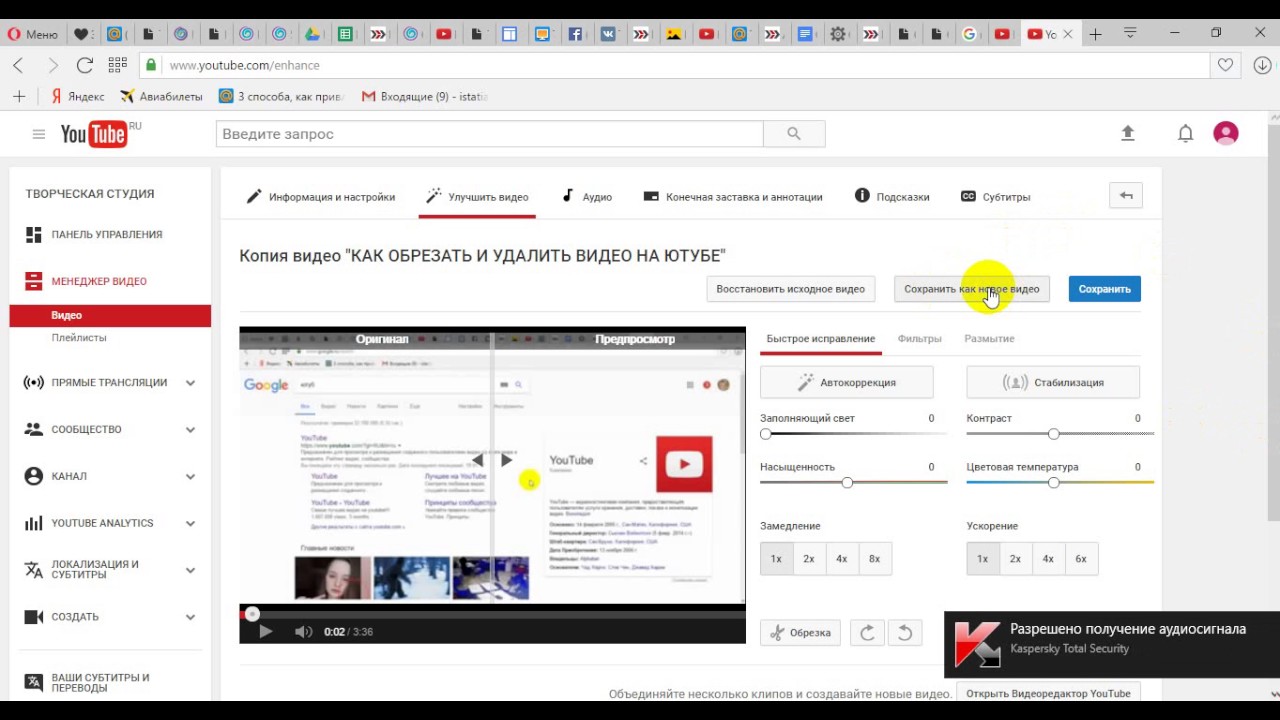Open Конечная заставка и аннотации tab
The height and width of the screenshot is (720, 1280).
[x=733, y=197]
